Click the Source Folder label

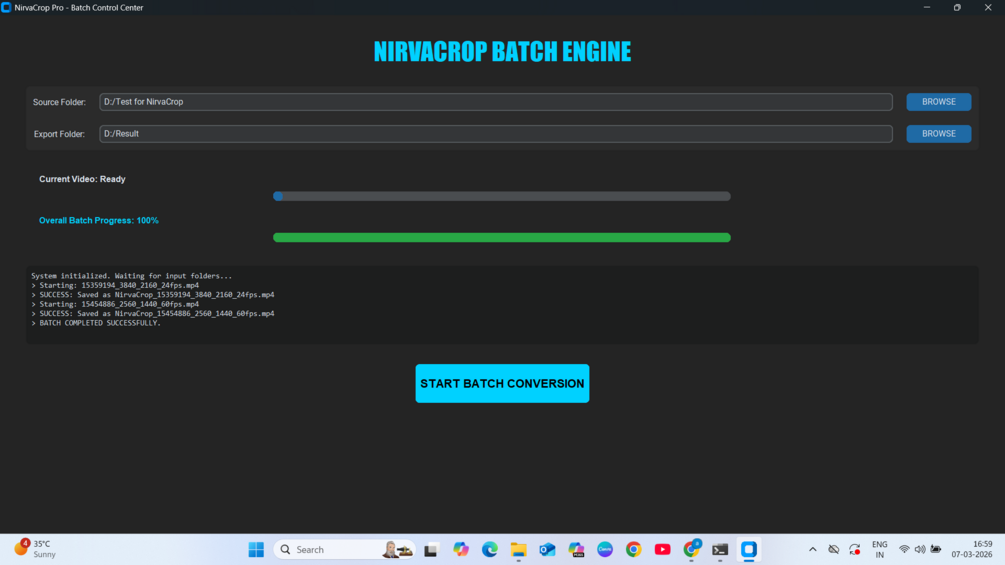coord(59,102)
